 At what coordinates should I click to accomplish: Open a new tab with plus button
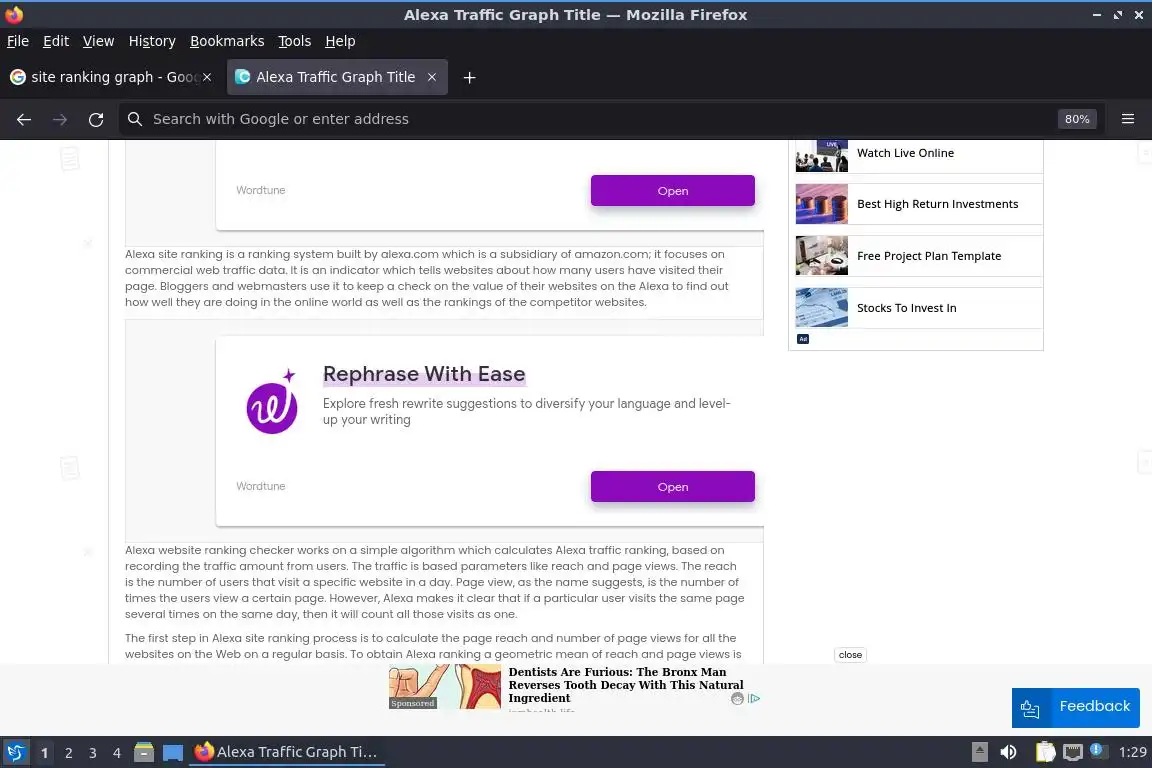pos(469,77)
